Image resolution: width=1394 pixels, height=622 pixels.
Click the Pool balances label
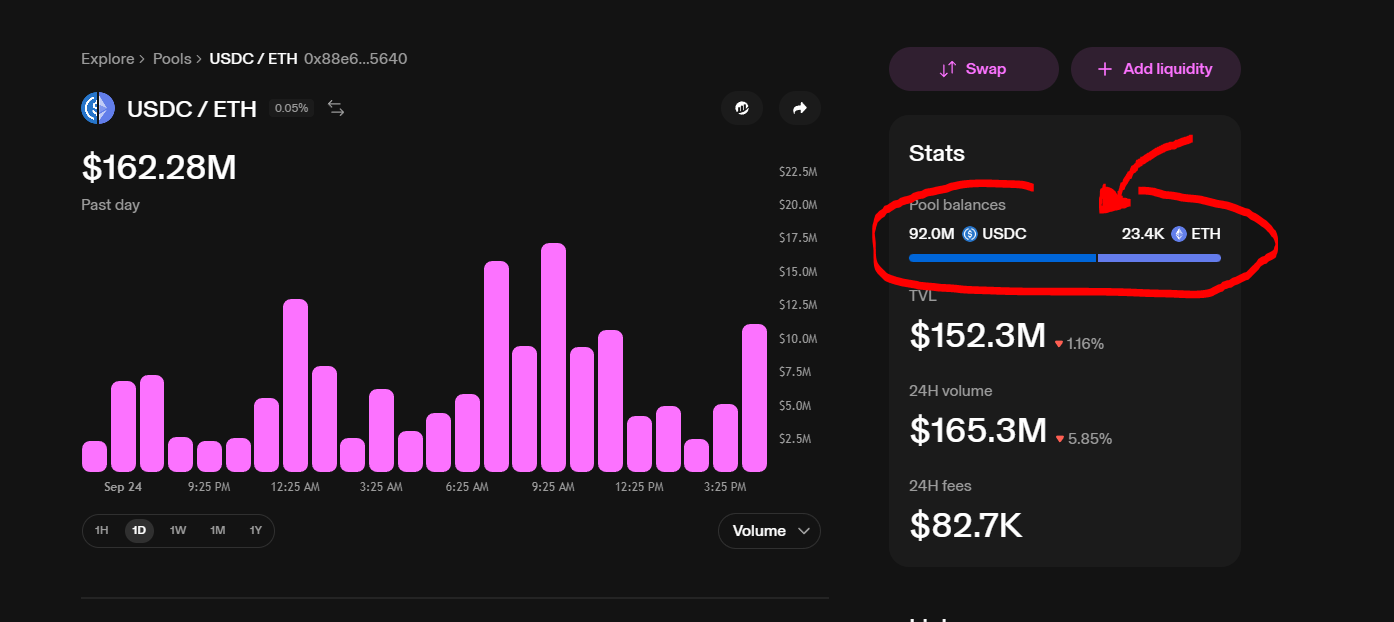pos(957,205)
